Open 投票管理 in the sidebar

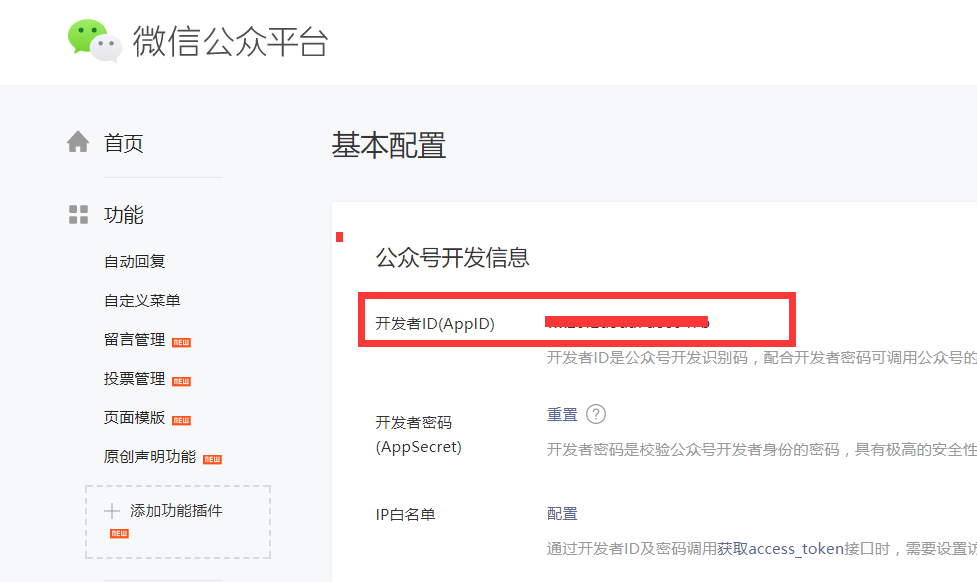(135, 379)
